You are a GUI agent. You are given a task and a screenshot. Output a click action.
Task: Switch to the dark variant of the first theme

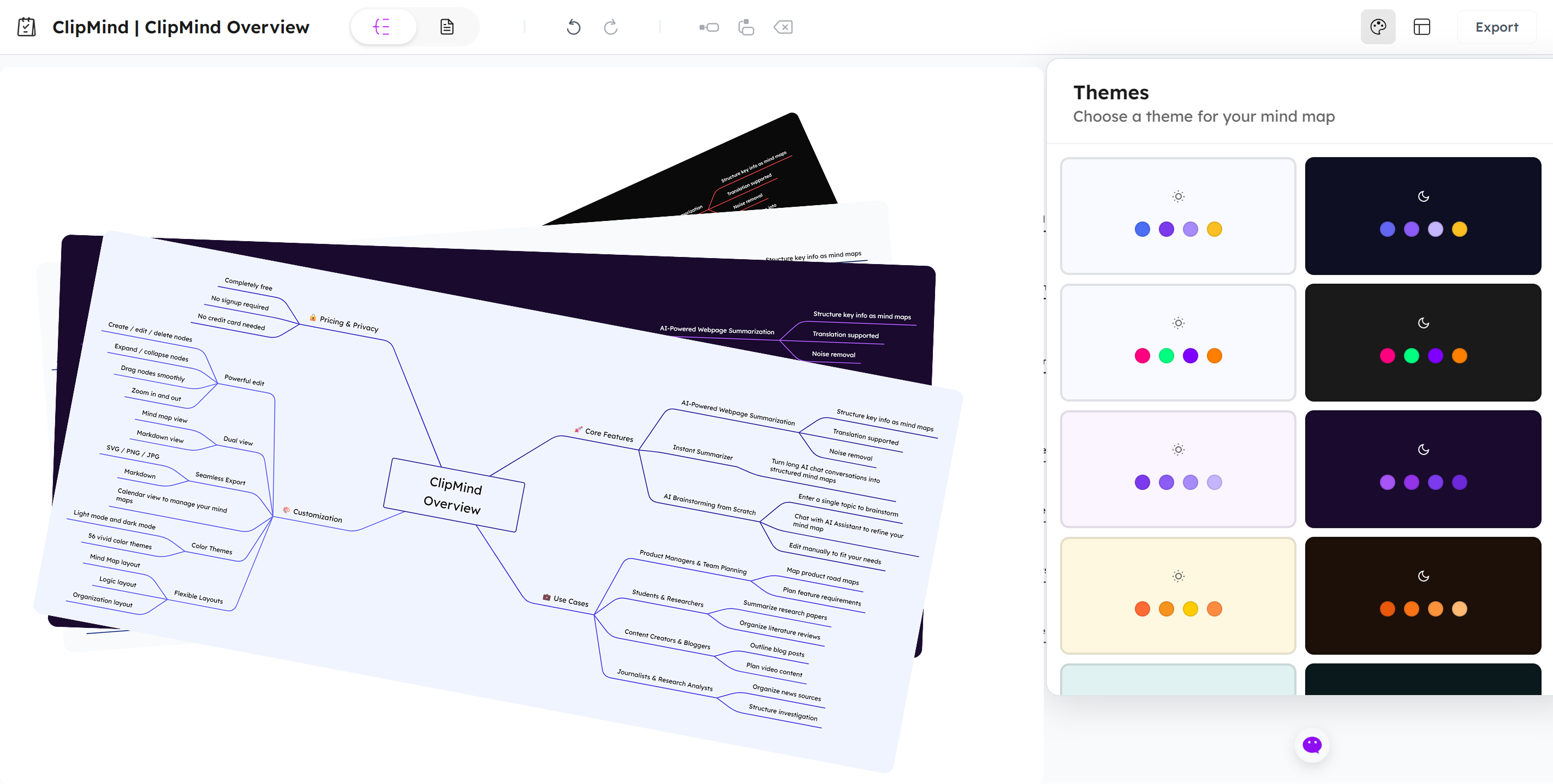[x=1423, y=216]
